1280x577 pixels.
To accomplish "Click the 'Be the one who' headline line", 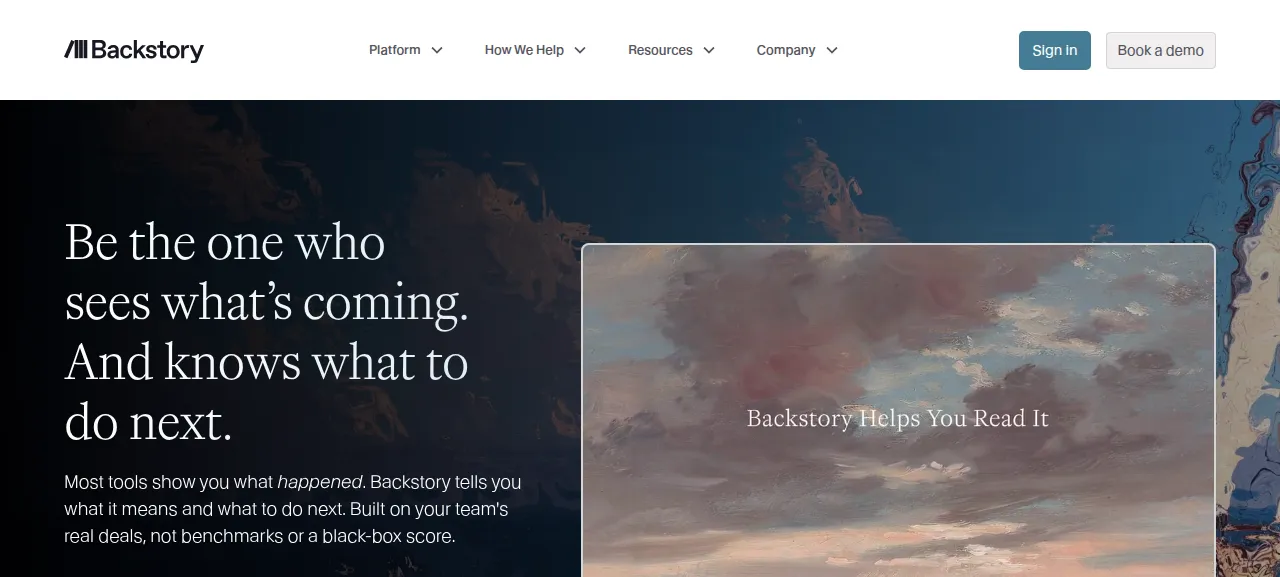I will [x=225, y=242].
